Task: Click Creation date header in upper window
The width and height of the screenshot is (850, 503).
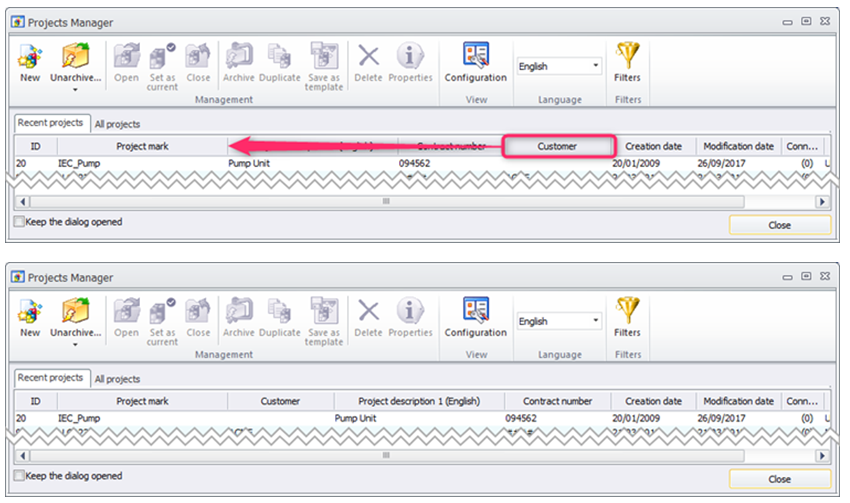Action: point(653,146)
